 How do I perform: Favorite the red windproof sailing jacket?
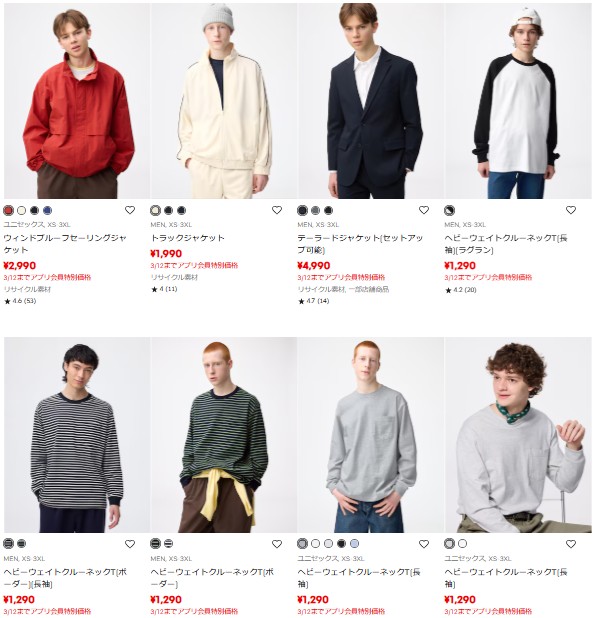pos(130,210)
